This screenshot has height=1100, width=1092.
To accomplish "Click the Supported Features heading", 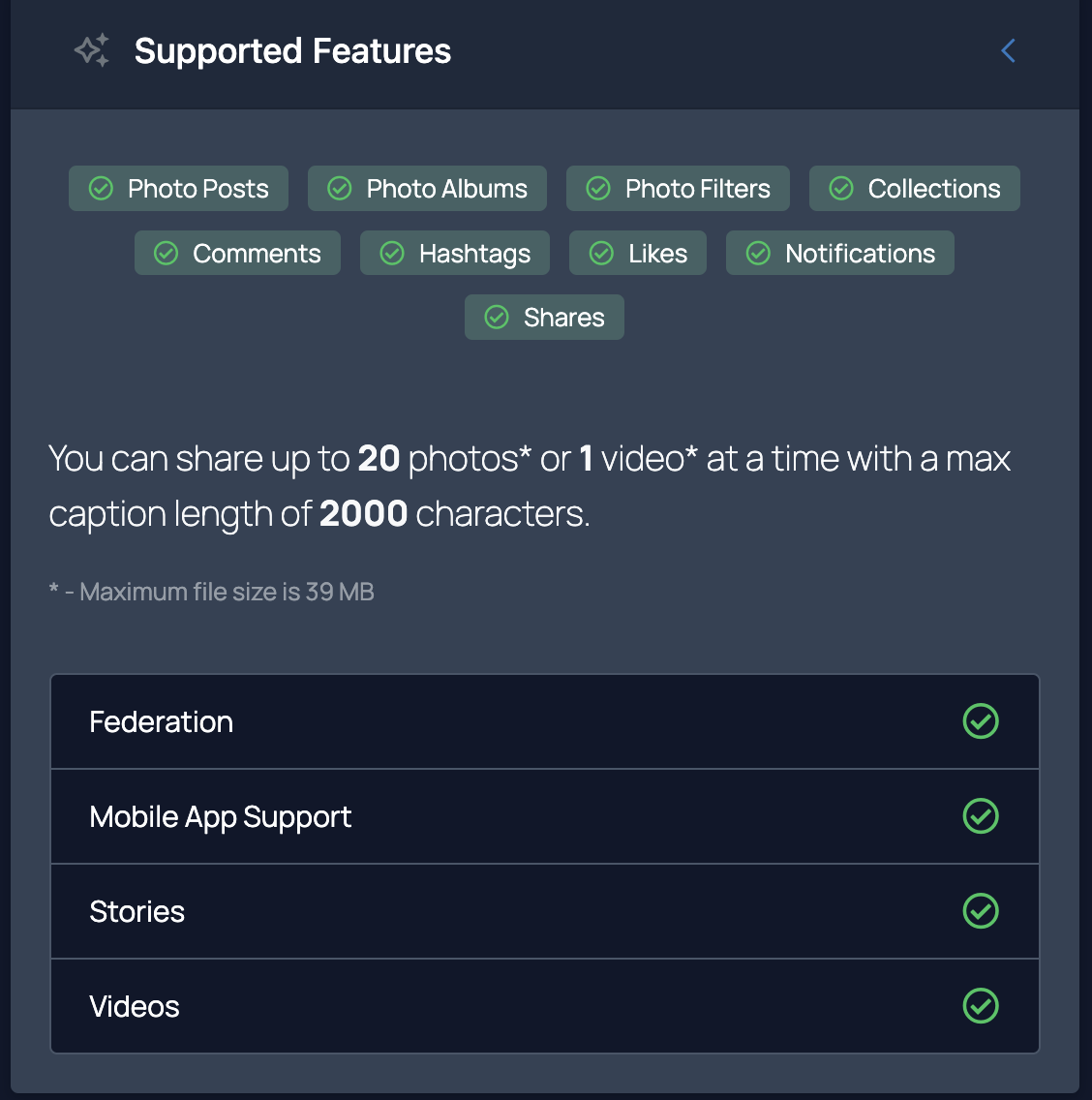I will [x=292, y=51].
